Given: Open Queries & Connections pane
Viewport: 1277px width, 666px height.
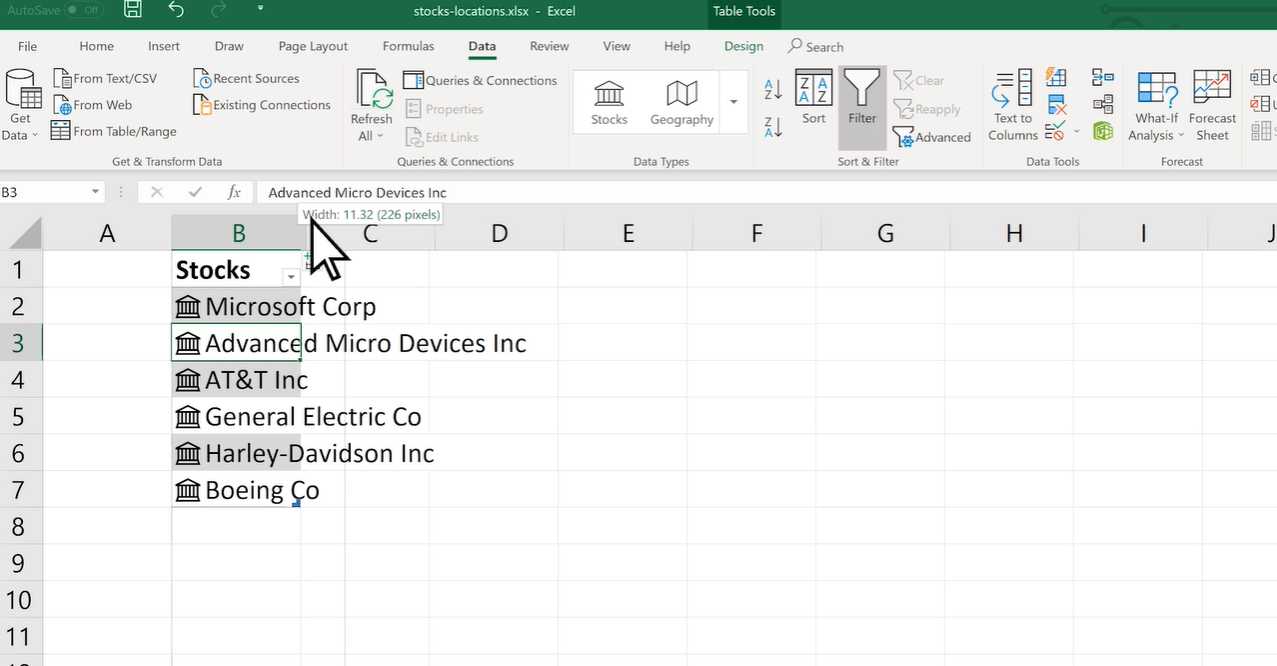Looking at the screenshot, I should pos(480,81).
